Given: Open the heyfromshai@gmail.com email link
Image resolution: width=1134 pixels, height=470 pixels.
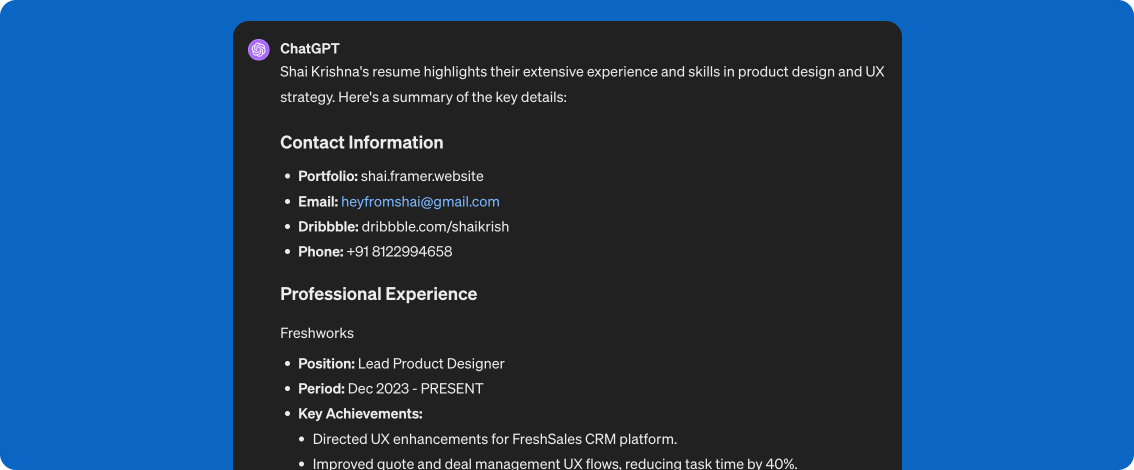Looking at the screenshot, I should (420, 202).
